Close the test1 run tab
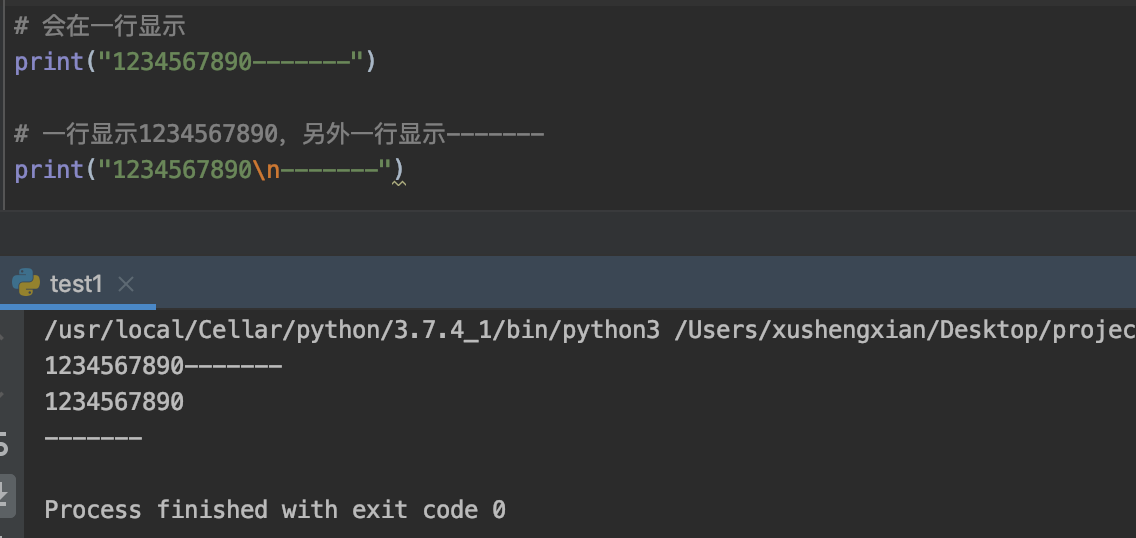This screenshot has width=1136, height=538. tap(126, 284)
